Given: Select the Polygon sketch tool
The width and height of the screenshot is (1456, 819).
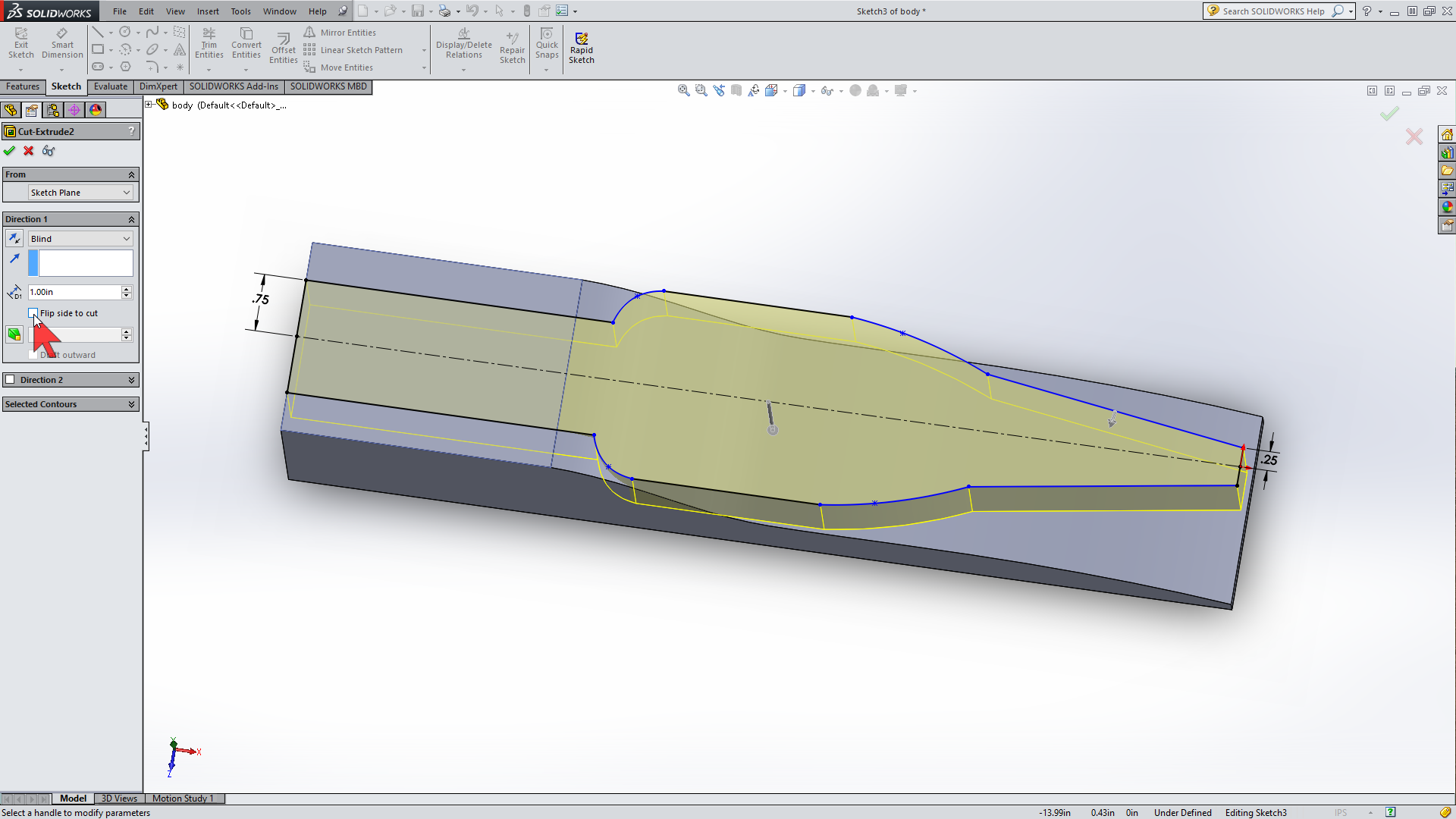Looking at the screenshot, I should (x=125, y=67).
